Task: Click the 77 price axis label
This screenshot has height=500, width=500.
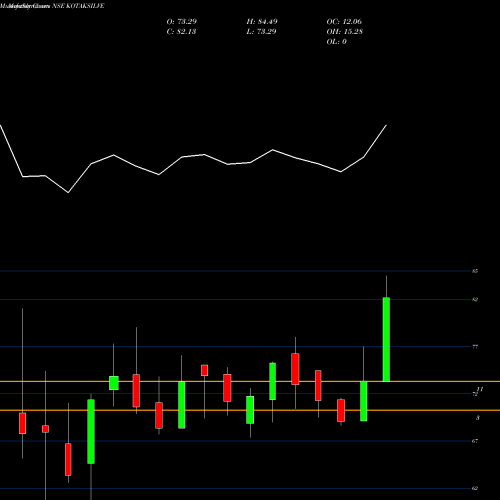Action: pos(475,347)
